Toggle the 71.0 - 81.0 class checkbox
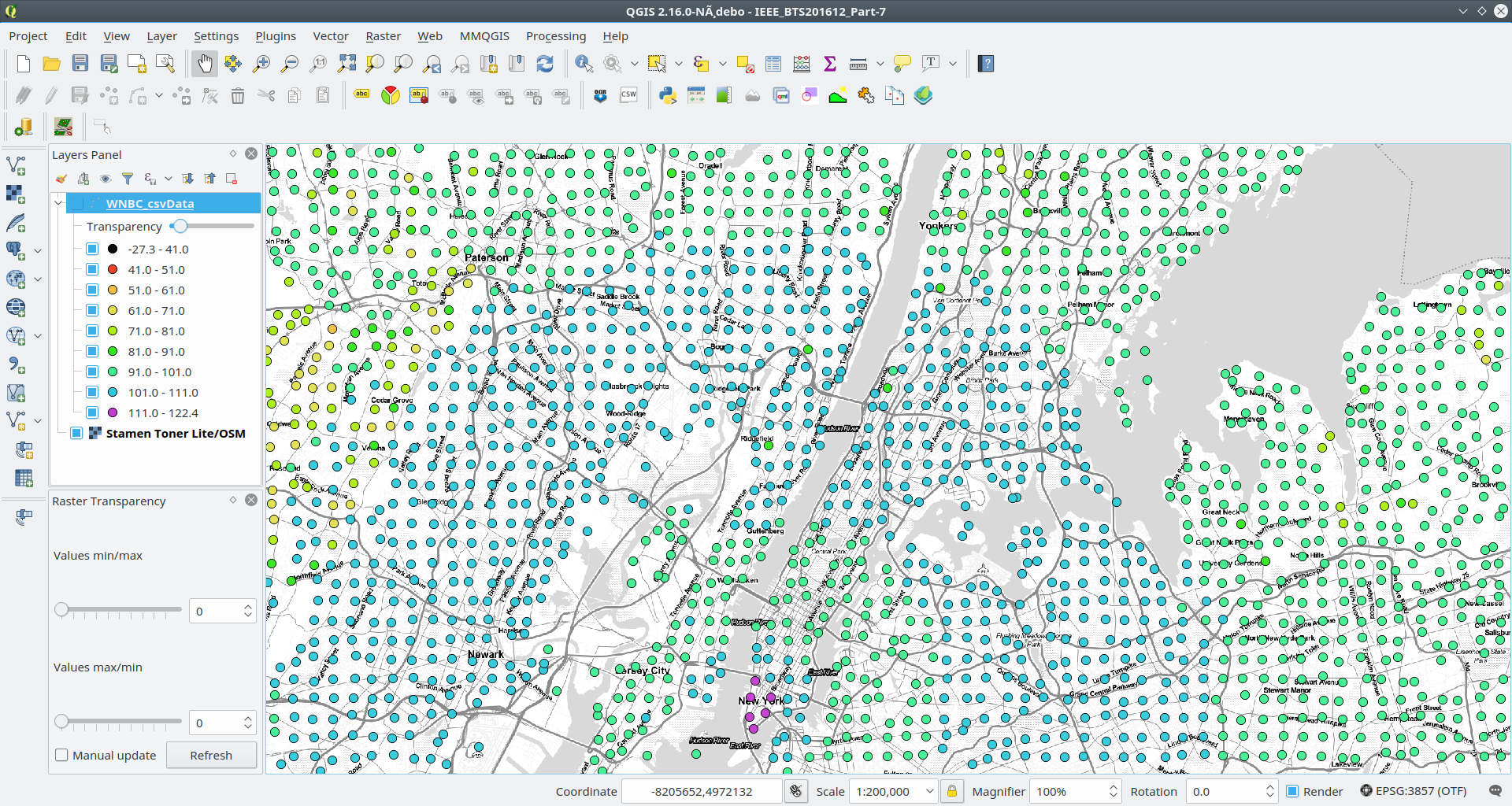1512x806 pixels. click(92, 331)
